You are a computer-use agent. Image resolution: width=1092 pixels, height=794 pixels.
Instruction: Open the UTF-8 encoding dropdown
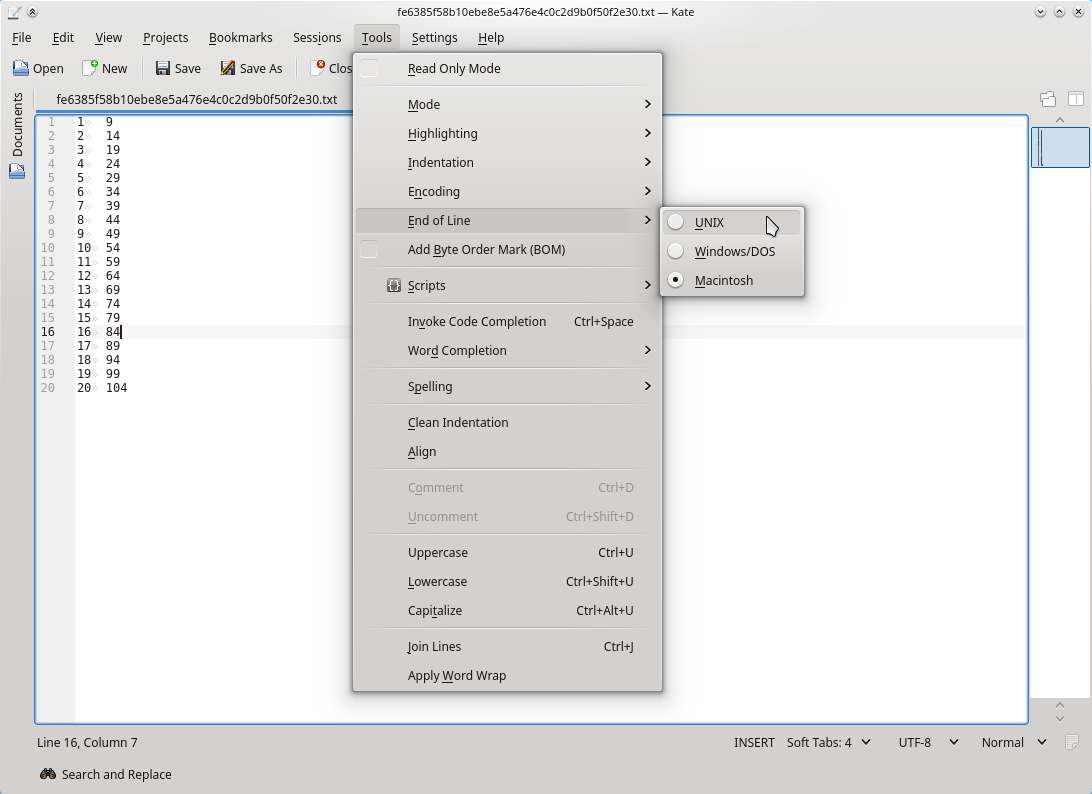coord(928,742)
